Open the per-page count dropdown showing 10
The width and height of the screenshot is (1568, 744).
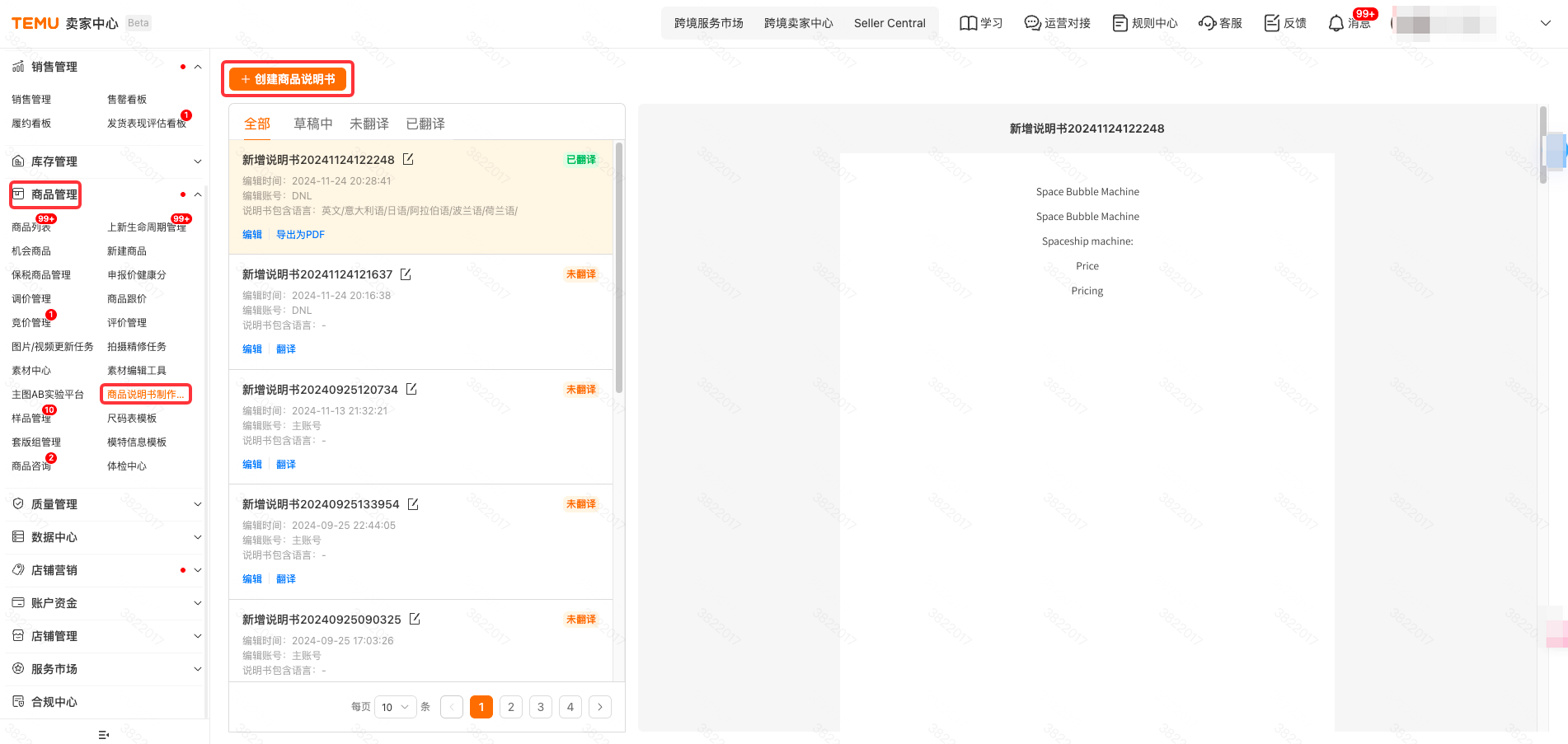pos(396,707)
